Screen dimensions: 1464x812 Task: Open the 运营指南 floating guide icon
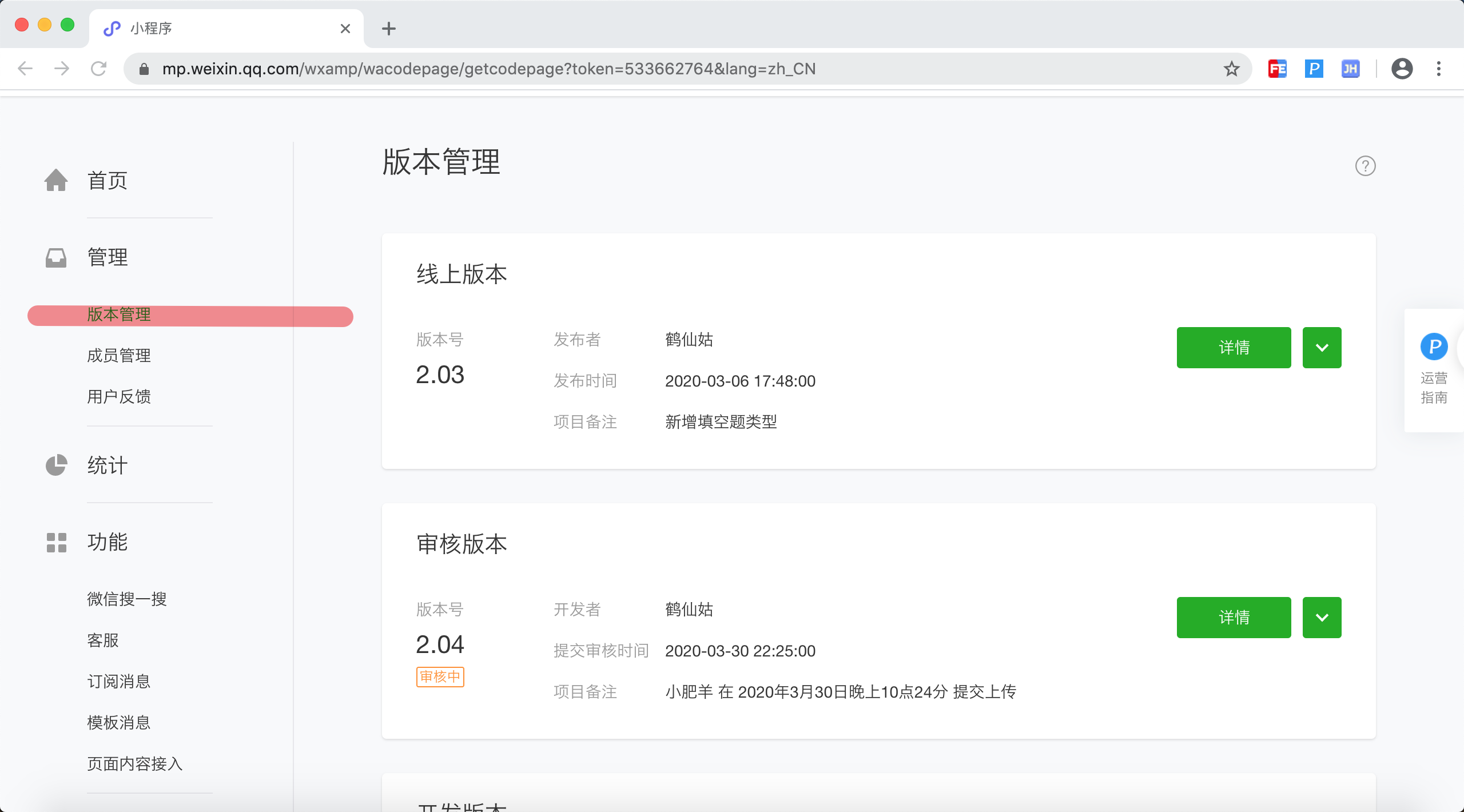click(x=1434, y=347)
